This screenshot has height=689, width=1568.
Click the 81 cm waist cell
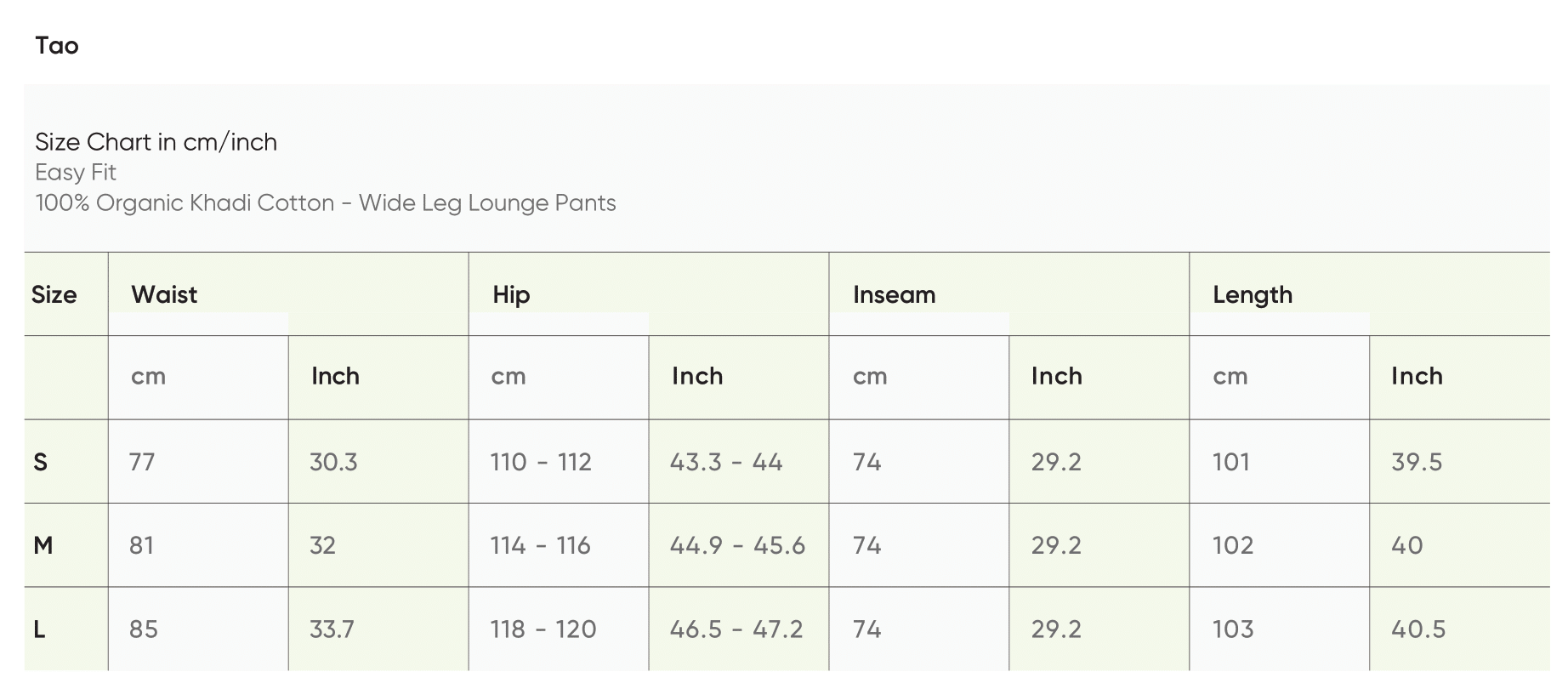(x=142, y=545)
